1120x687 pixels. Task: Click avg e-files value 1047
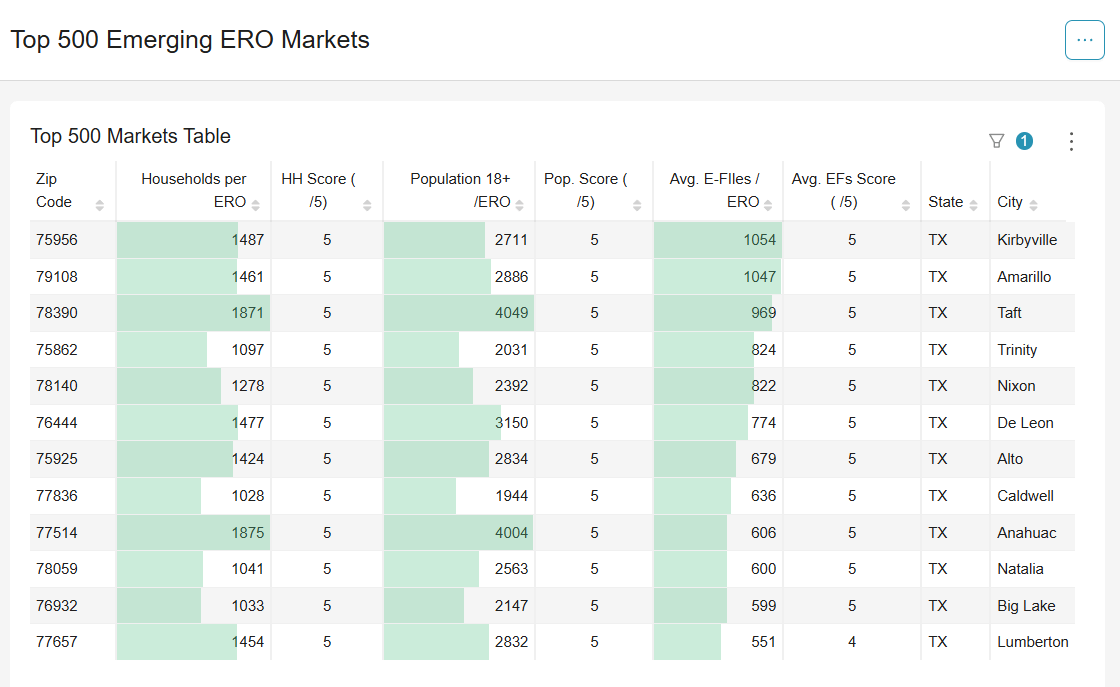point(718,276)
